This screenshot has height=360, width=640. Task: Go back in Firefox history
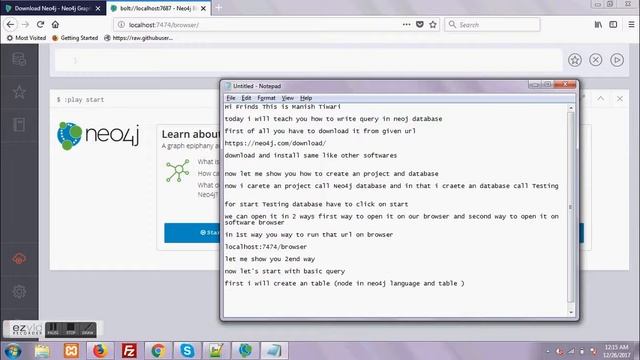click(x=10, y=24)
